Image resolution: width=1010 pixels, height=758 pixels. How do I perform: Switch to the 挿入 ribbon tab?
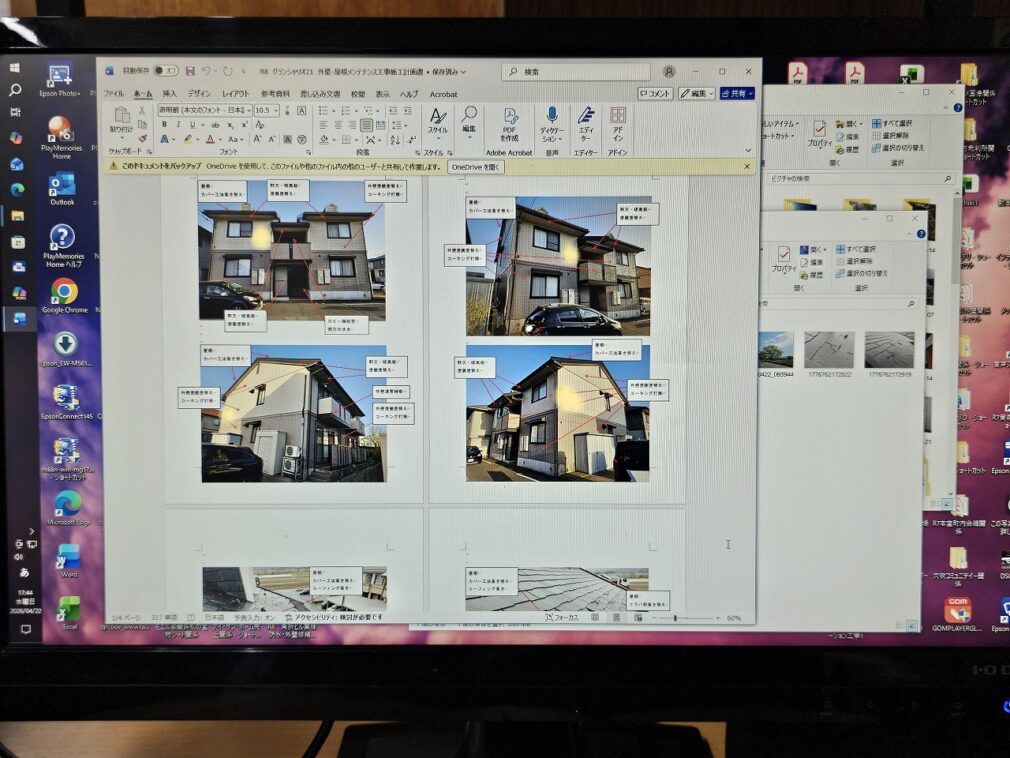pyautogui.click(x=169, y=94)
